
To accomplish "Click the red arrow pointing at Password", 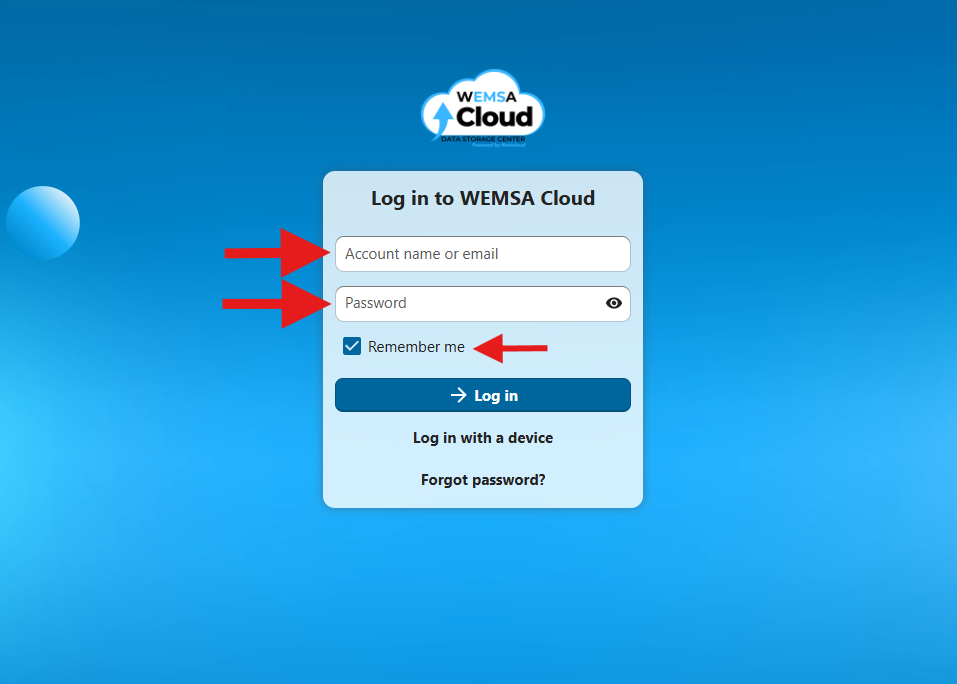I will [277, 304].
